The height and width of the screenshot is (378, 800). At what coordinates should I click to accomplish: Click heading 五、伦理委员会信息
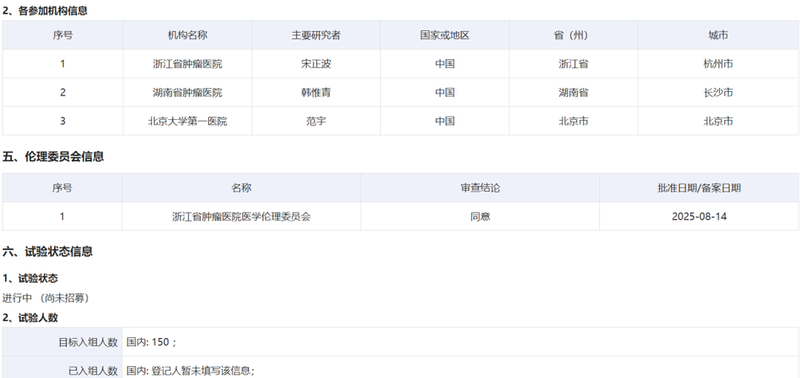click(53, 157)
